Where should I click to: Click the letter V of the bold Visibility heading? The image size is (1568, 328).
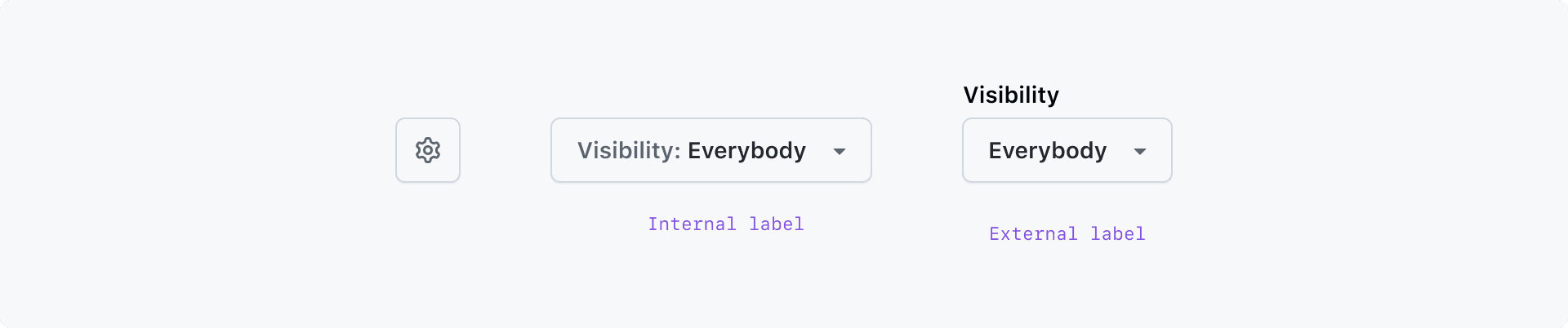tap(971, 95)
